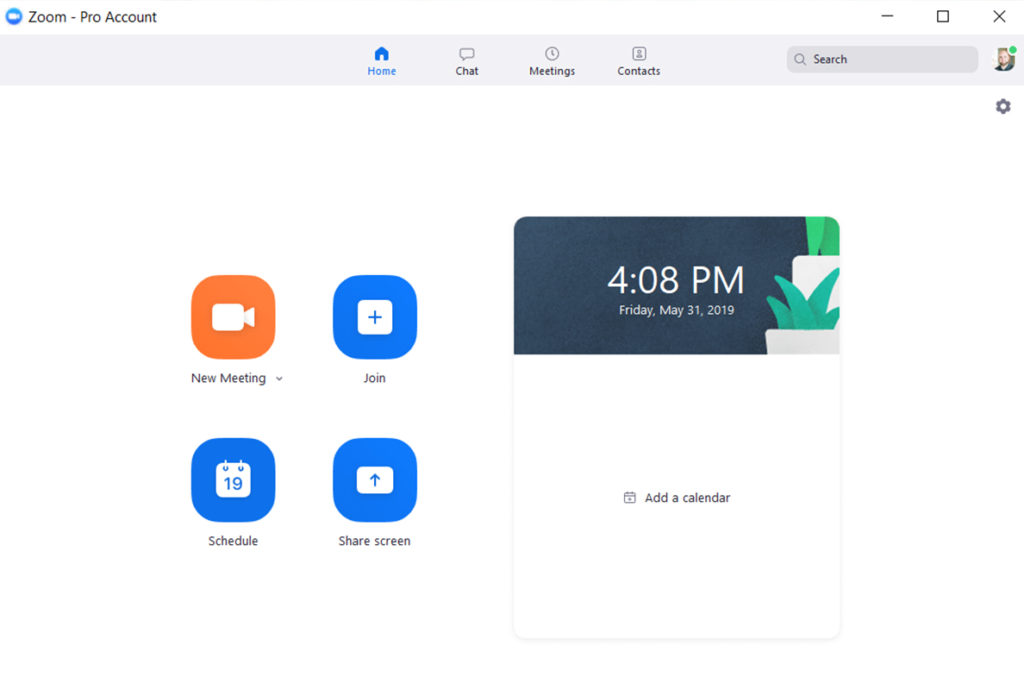
Task: Click the Share screen arrow icon
Action: click(x=374, y=479)
